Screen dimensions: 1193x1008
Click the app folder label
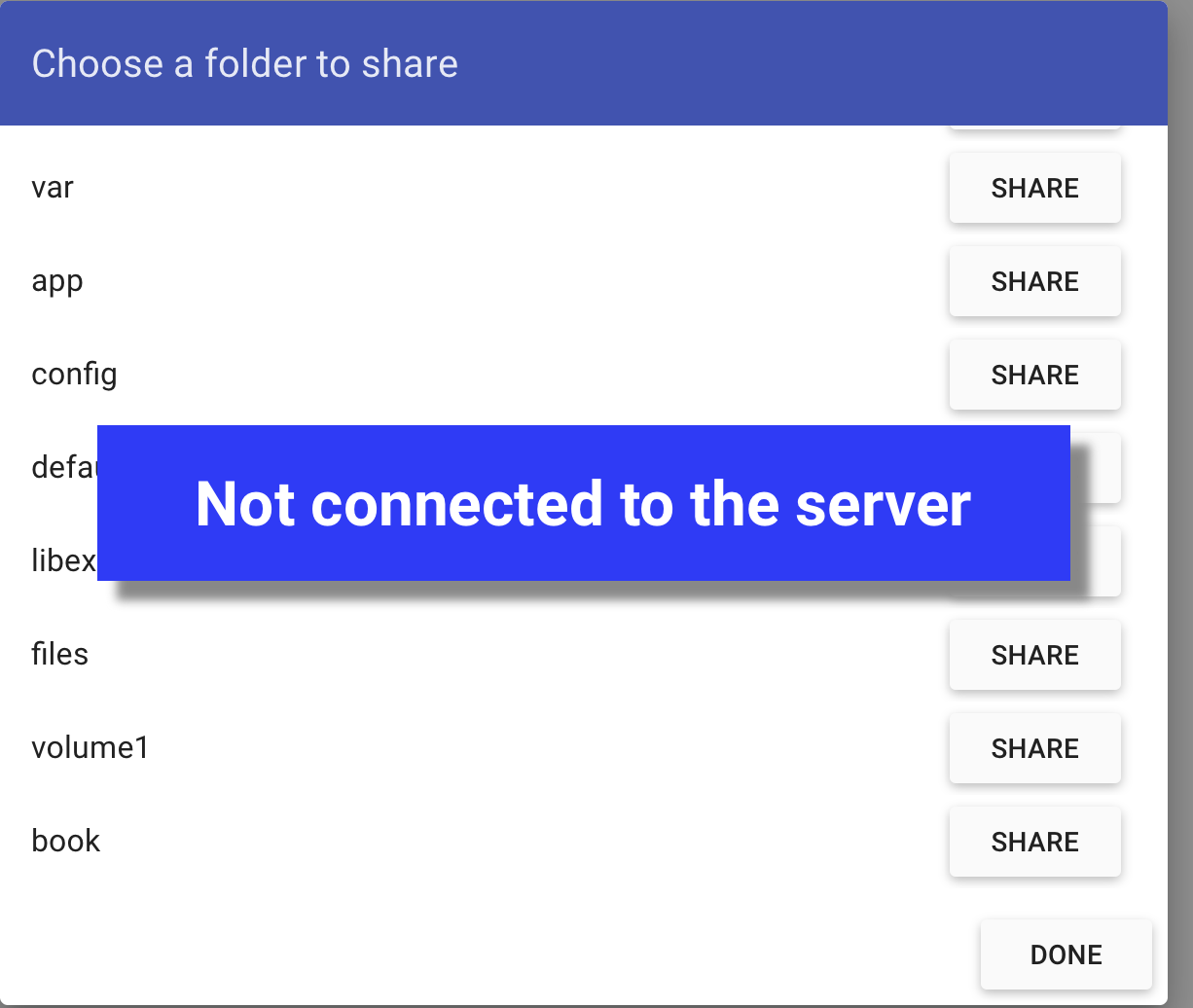coord(57,281)
